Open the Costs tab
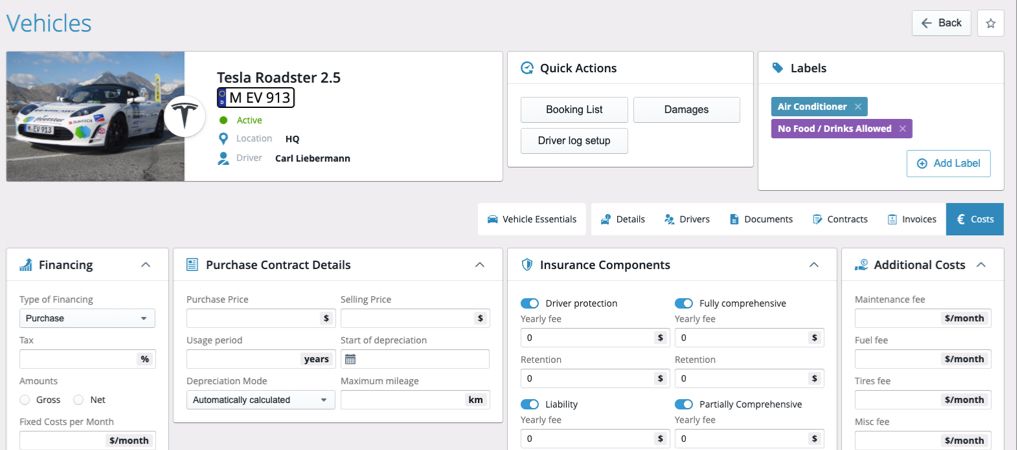The image size is (1017, 450). coord(975,219)
